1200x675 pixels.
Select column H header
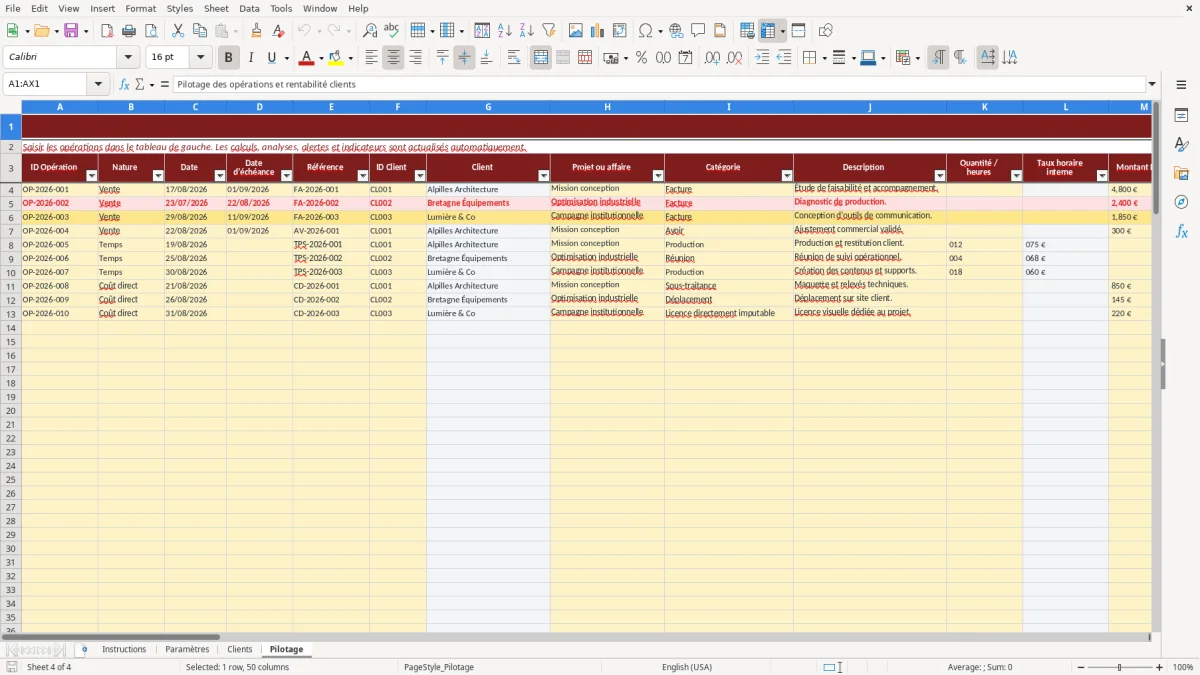tap(607, 106)
